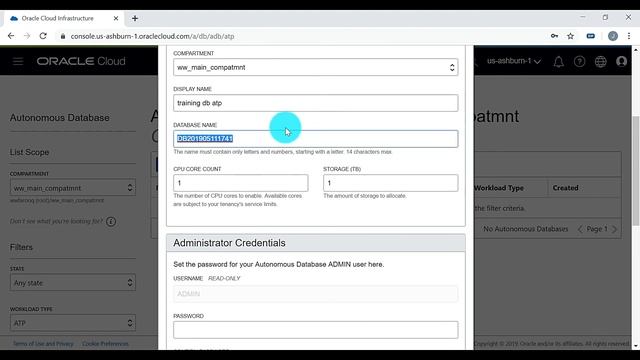The width and height of the screenshot is (640, 360).
Task: Click the Database Name input field
Action: pyautogui.click(x=316, y=139)
